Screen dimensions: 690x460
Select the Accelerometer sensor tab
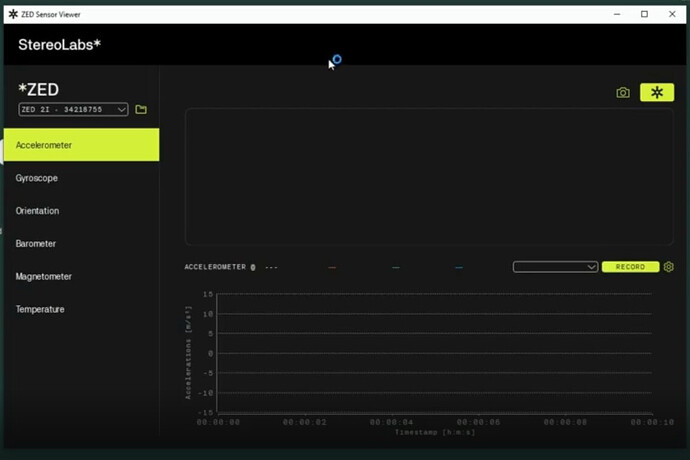[80, 145]
